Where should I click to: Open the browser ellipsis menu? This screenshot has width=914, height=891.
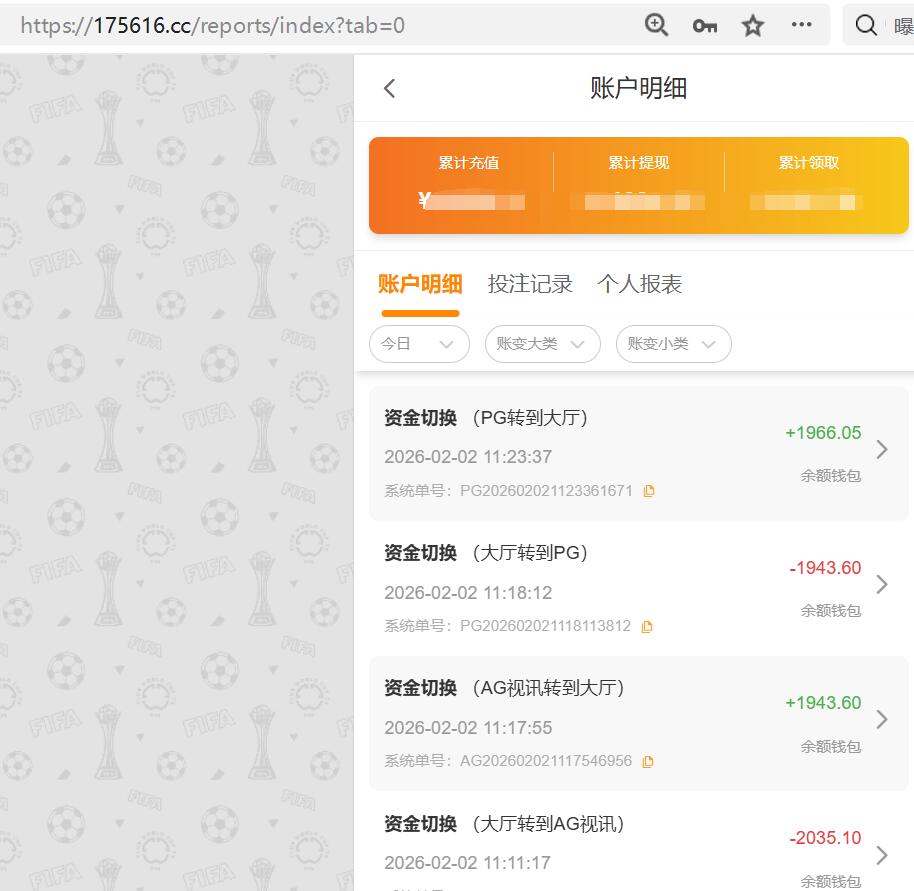tap(801, 25)
